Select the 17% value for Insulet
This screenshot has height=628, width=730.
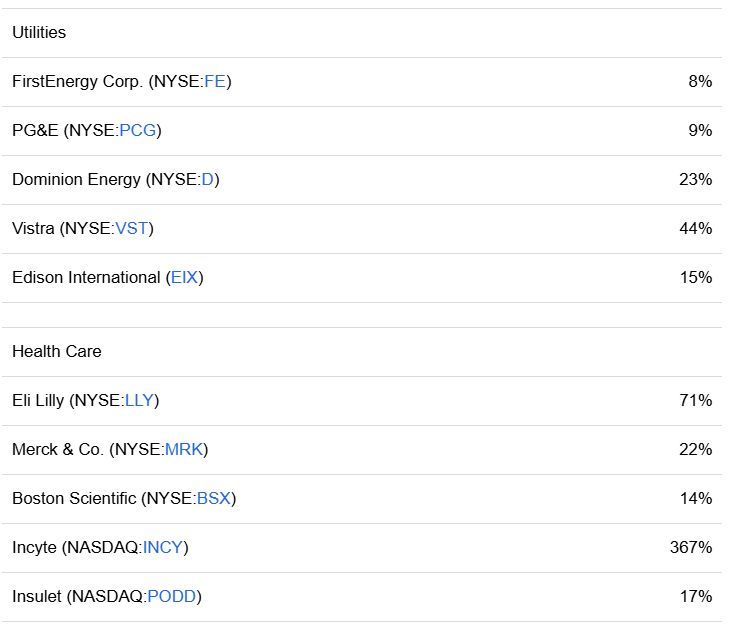coord(695,597)
